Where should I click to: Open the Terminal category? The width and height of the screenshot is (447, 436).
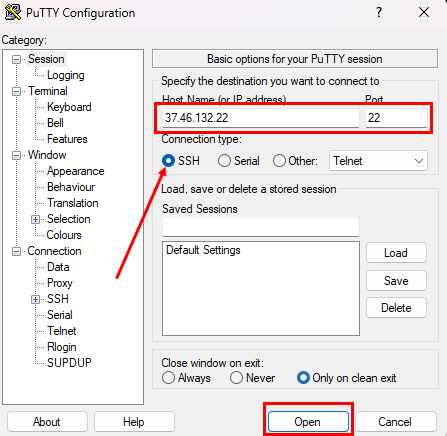[48, 91]
